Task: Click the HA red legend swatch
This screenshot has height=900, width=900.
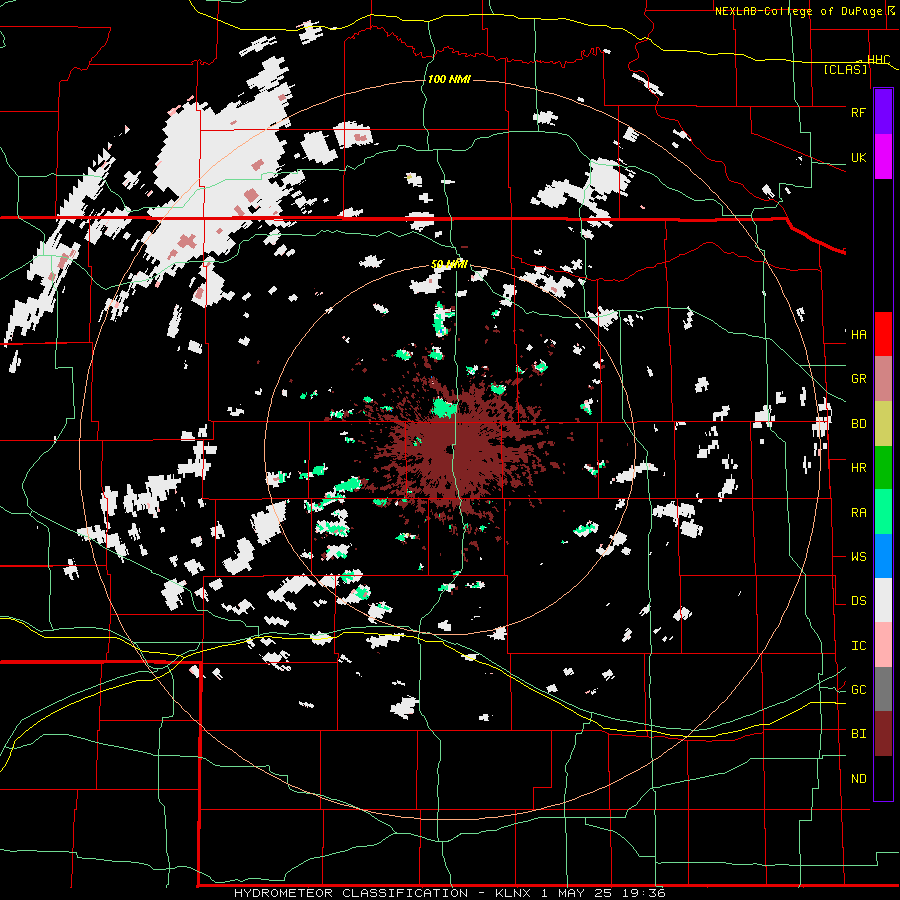Action: pyautogui.click(x=883, y=334)
